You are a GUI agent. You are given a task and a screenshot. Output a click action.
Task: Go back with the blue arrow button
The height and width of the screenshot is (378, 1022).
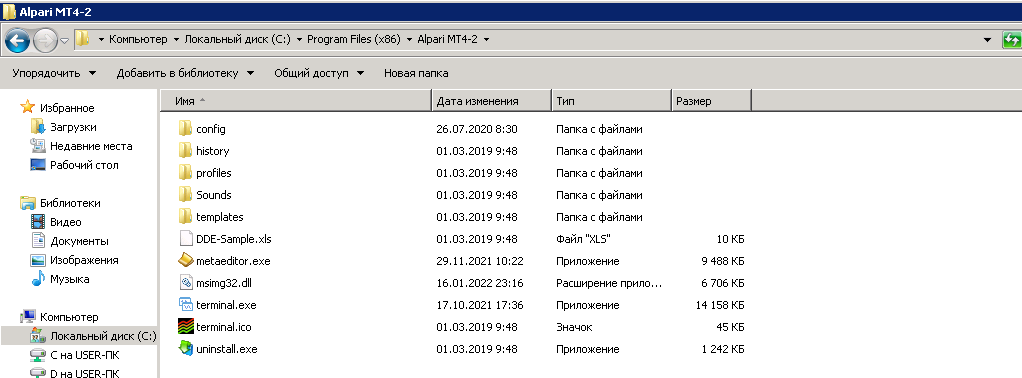(x=18, y=42)
